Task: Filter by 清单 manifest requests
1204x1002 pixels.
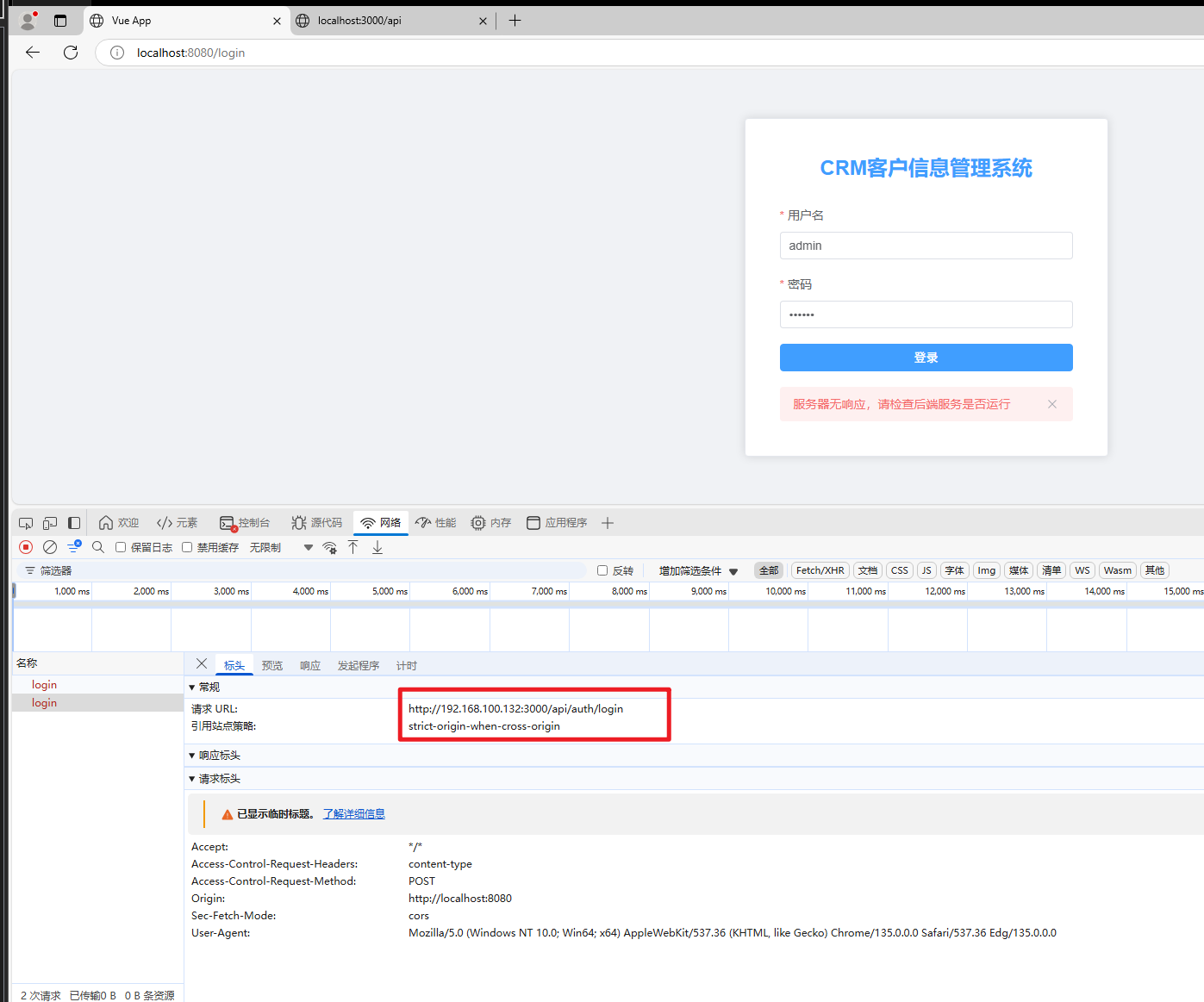Action: tap(1051, 570)
